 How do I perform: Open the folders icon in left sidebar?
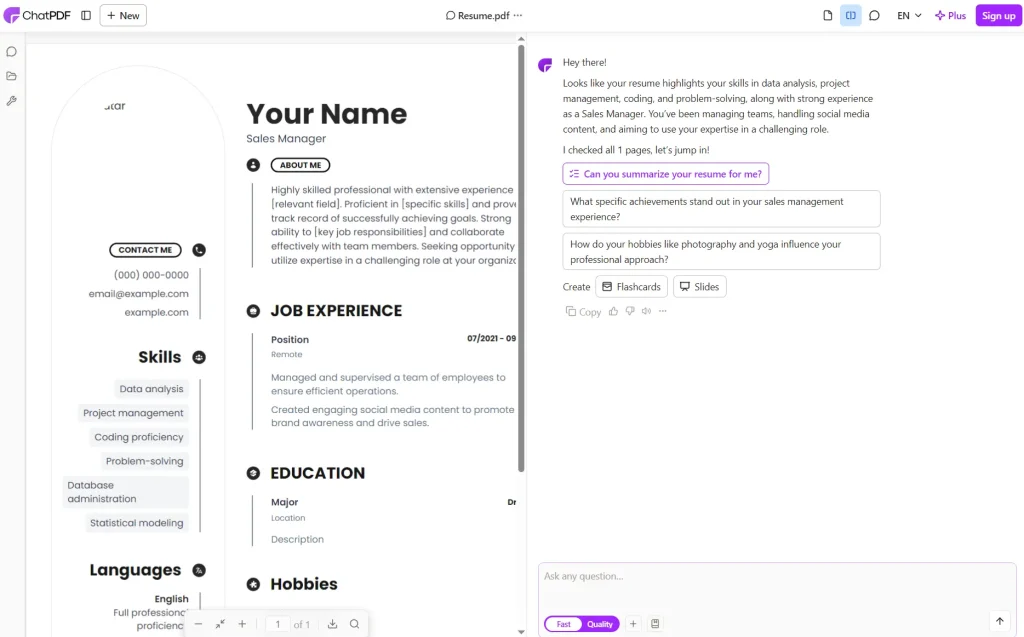click(12, 76)
